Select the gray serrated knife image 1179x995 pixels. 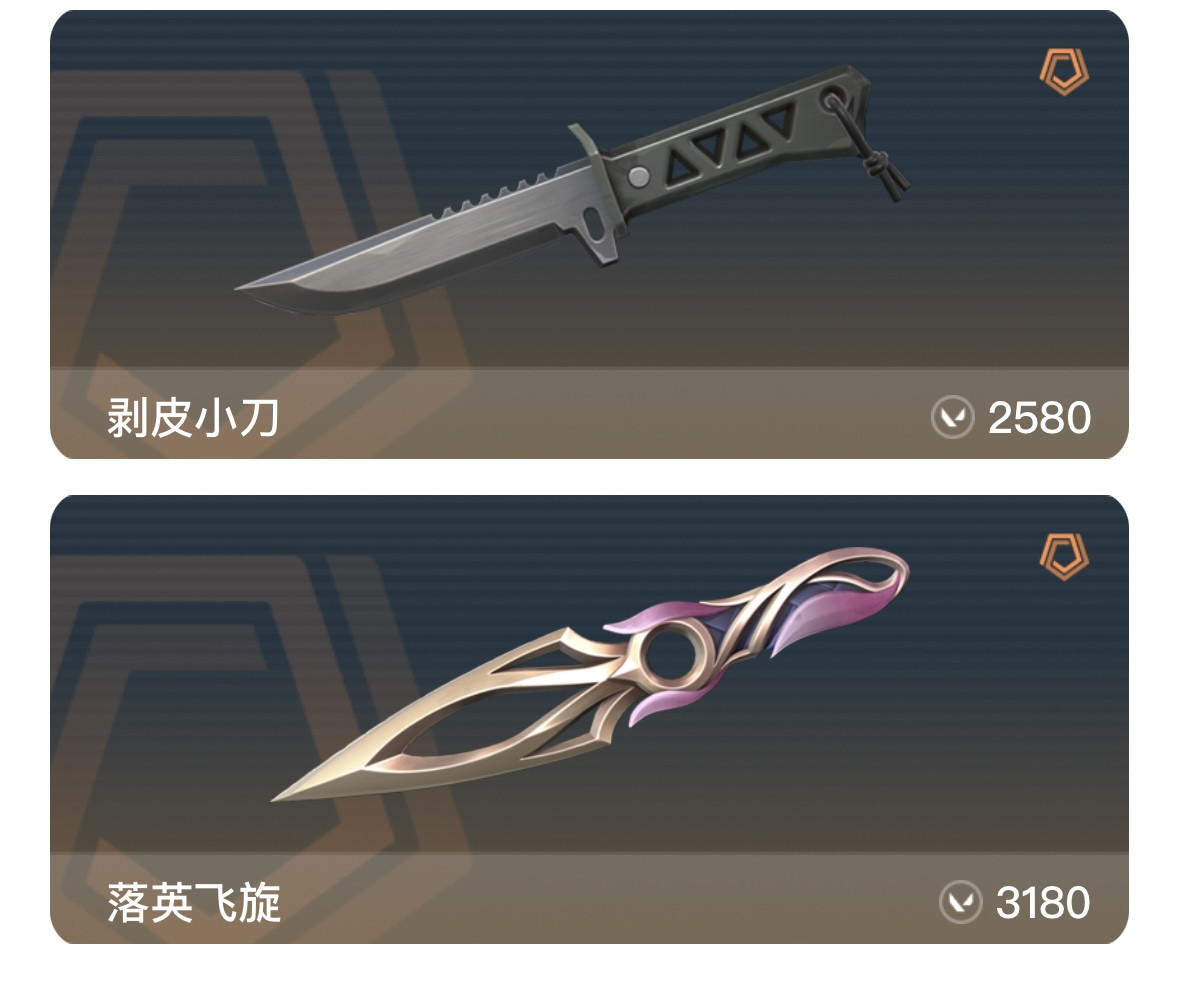571,188
